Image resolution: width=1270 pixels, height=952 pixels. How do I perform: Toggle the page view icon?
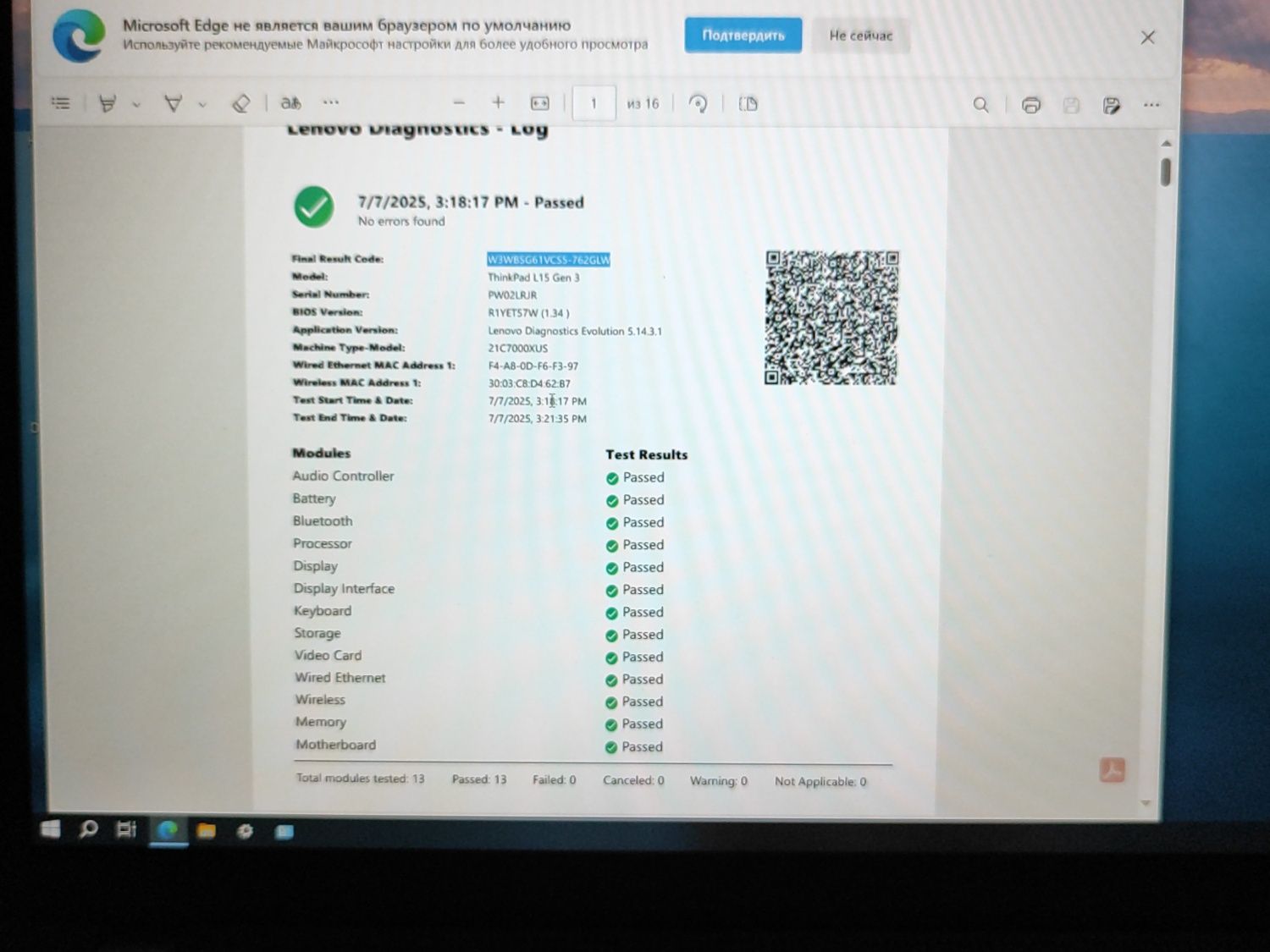click(748, 104)
